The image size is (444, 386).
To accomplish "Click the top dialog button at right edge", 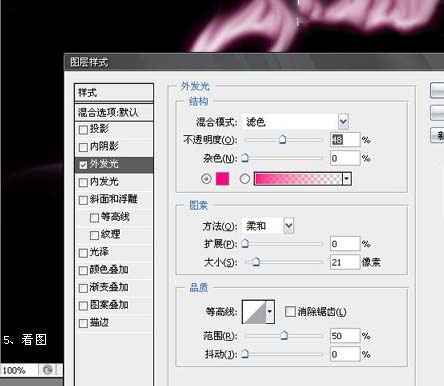I will pyautogui.click(x=437, y=91).
